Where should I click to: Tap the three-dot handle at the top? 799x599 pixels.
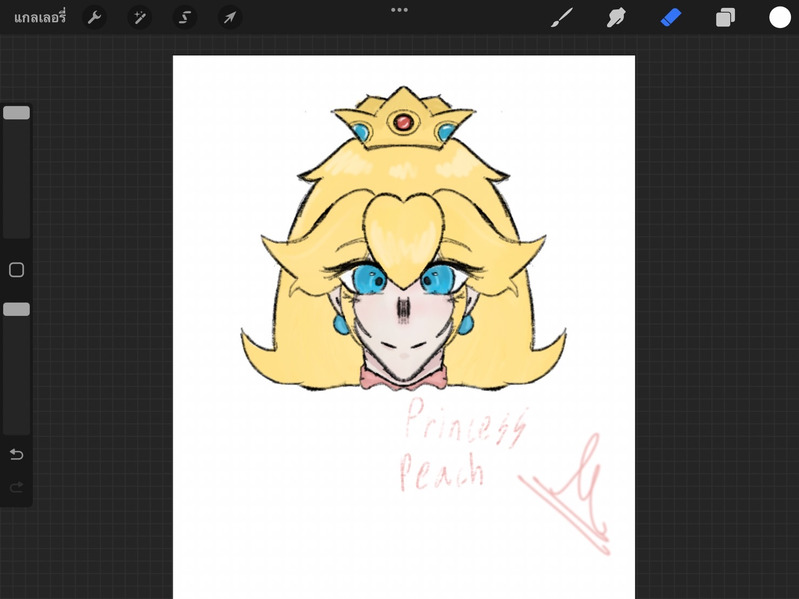400,10
